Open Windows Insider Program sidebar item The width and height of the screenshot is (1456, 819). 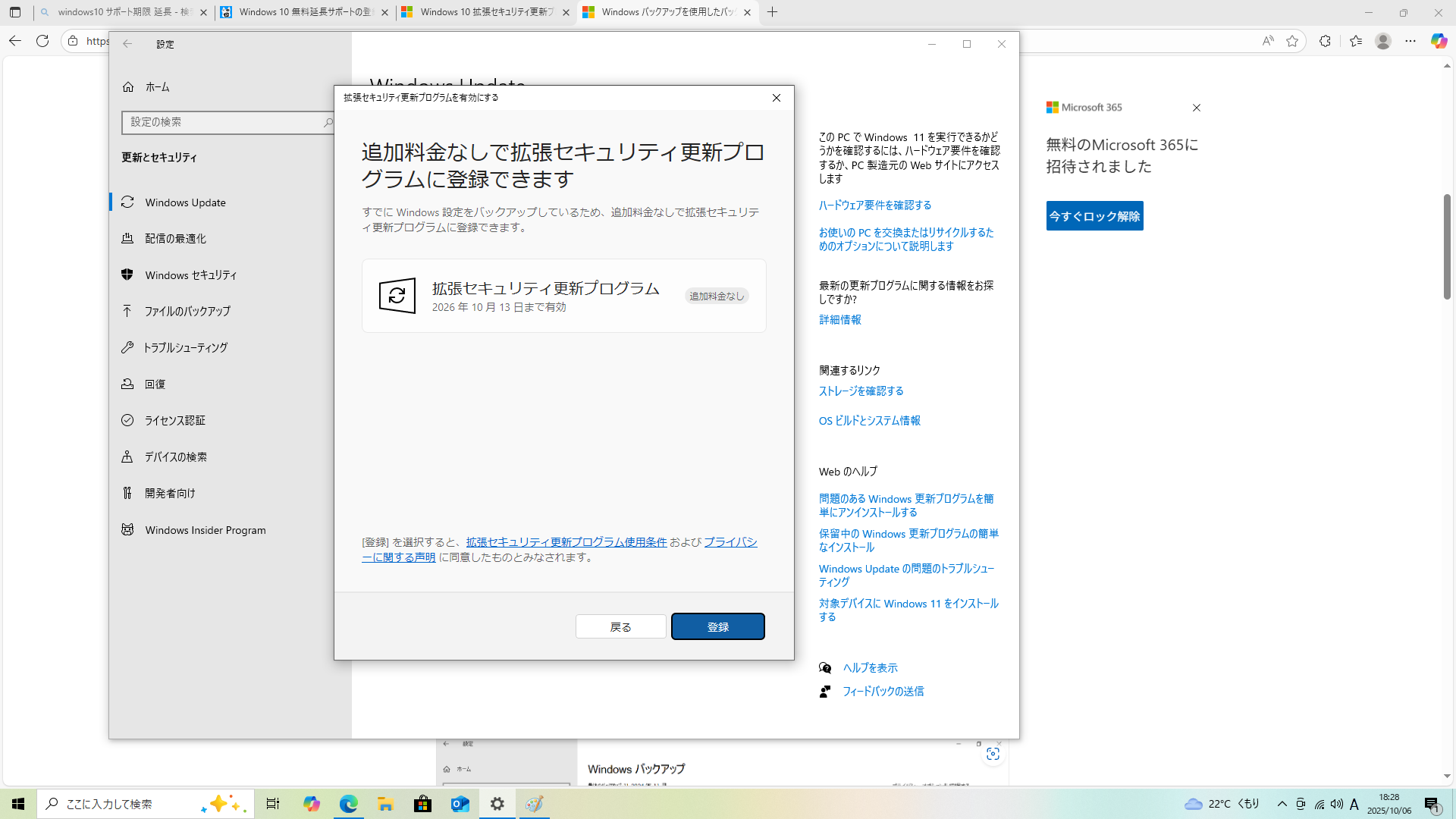[205, 530]
